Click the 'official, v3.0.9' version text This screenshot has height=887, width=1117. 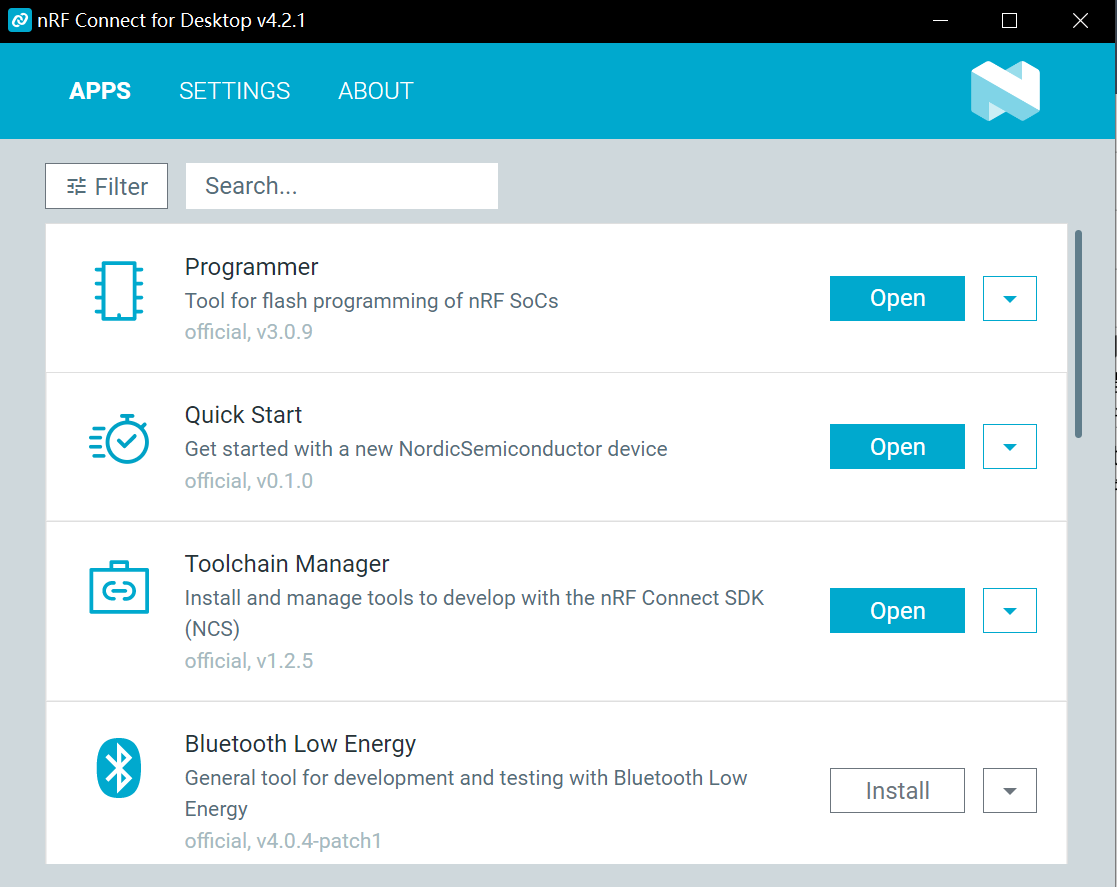pos(249,332)
